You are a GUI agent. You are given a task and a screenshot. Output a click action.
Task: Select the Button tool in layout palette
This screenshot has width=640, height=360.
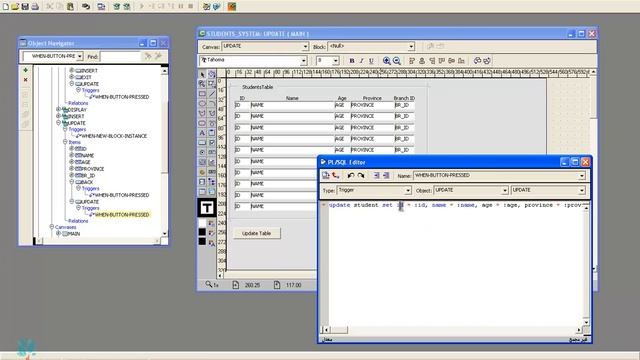click(202, 142)
